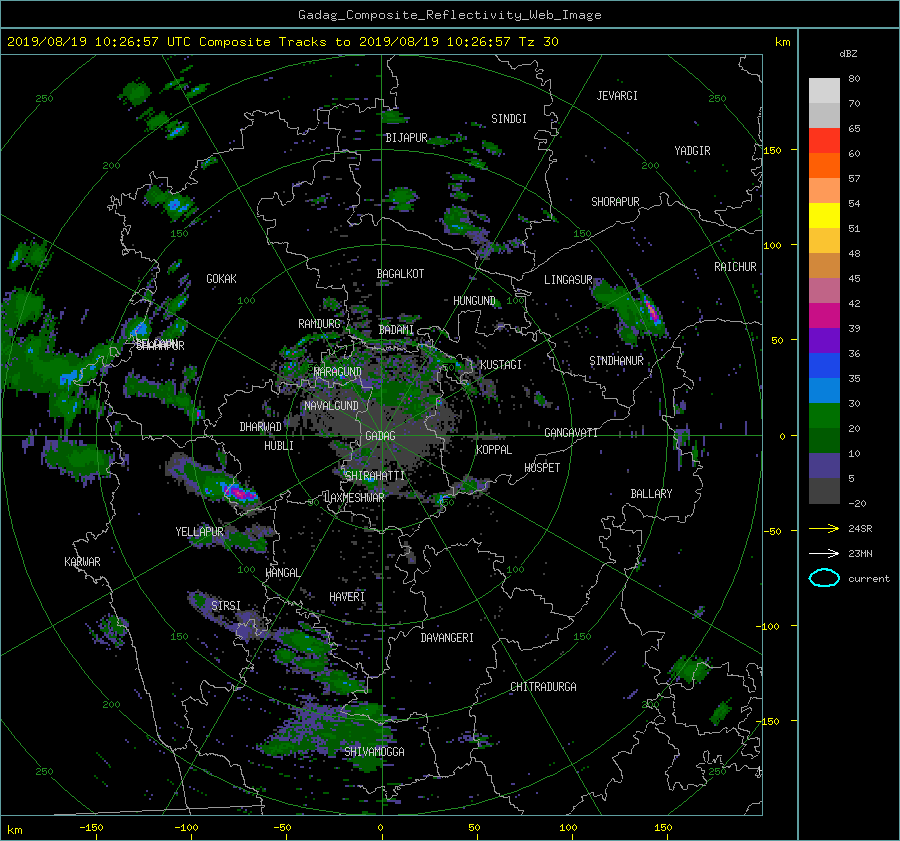Click the SHIVAMOGGA city label
This screenshot has height=841, width=900.
[374, 751]
